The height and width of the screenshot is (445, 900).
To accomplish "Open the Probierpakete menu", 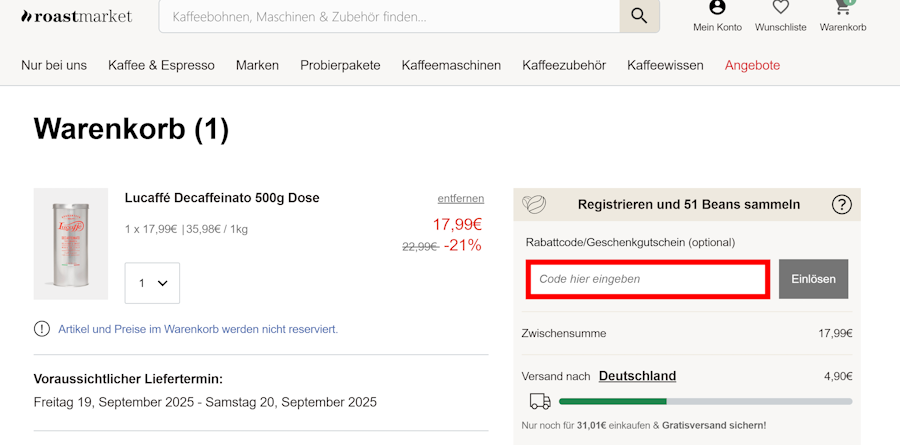I will [x=340, y=65].
